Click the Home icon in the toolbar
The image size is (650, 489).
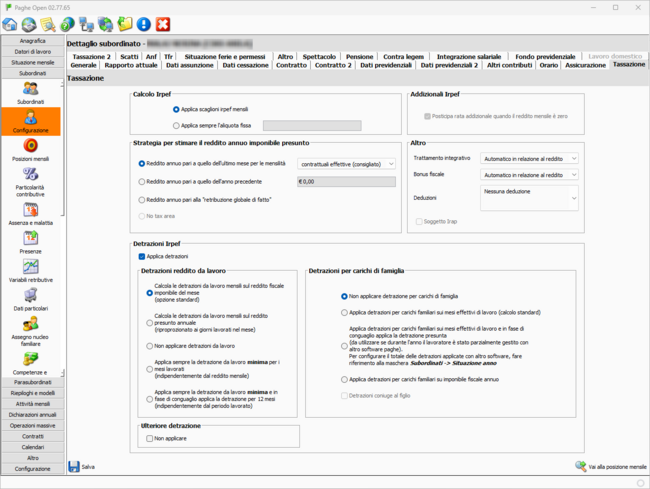[10, 24]
